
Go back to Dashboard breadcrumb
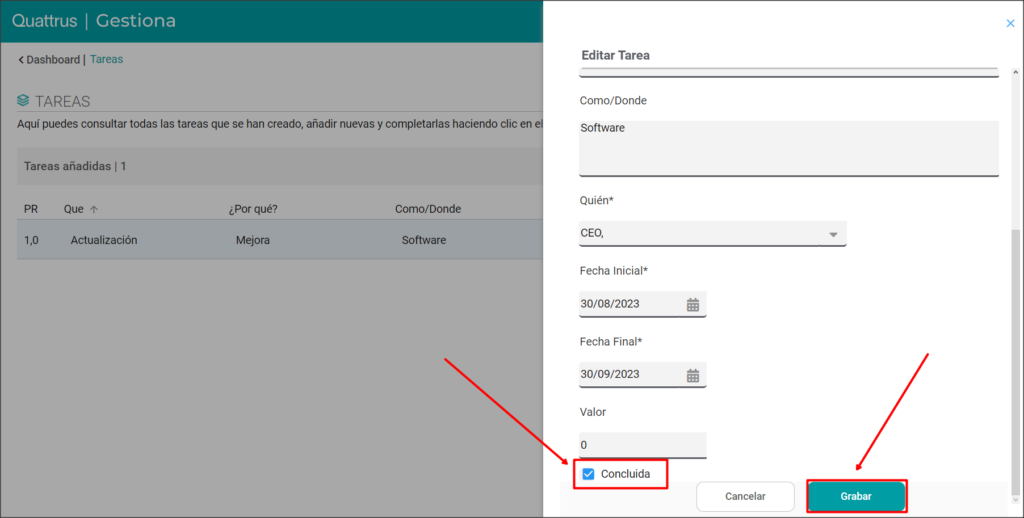(53, 59)
